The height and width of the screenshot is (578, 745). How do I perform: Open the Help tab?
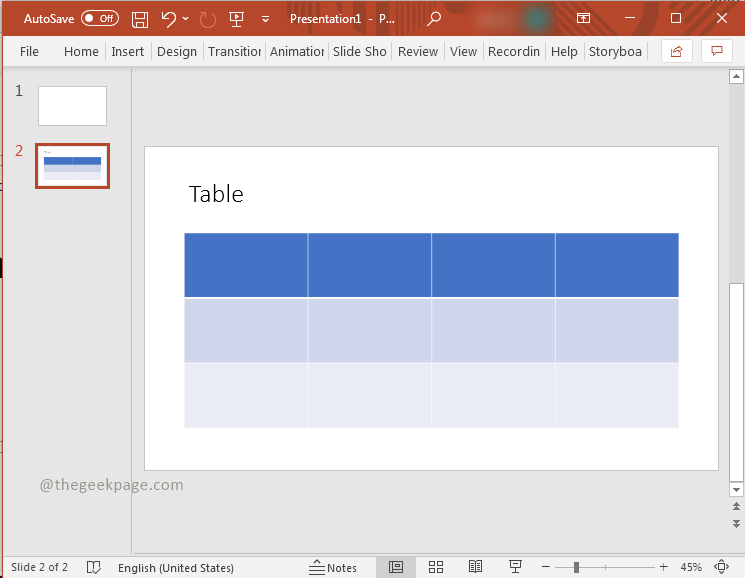tap(564, 51)
